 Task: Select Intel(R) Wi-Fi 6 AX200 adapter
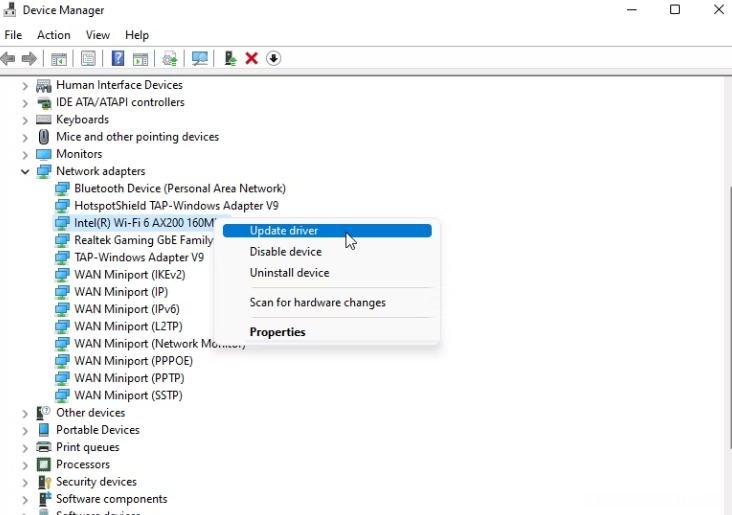pos(144,223)
